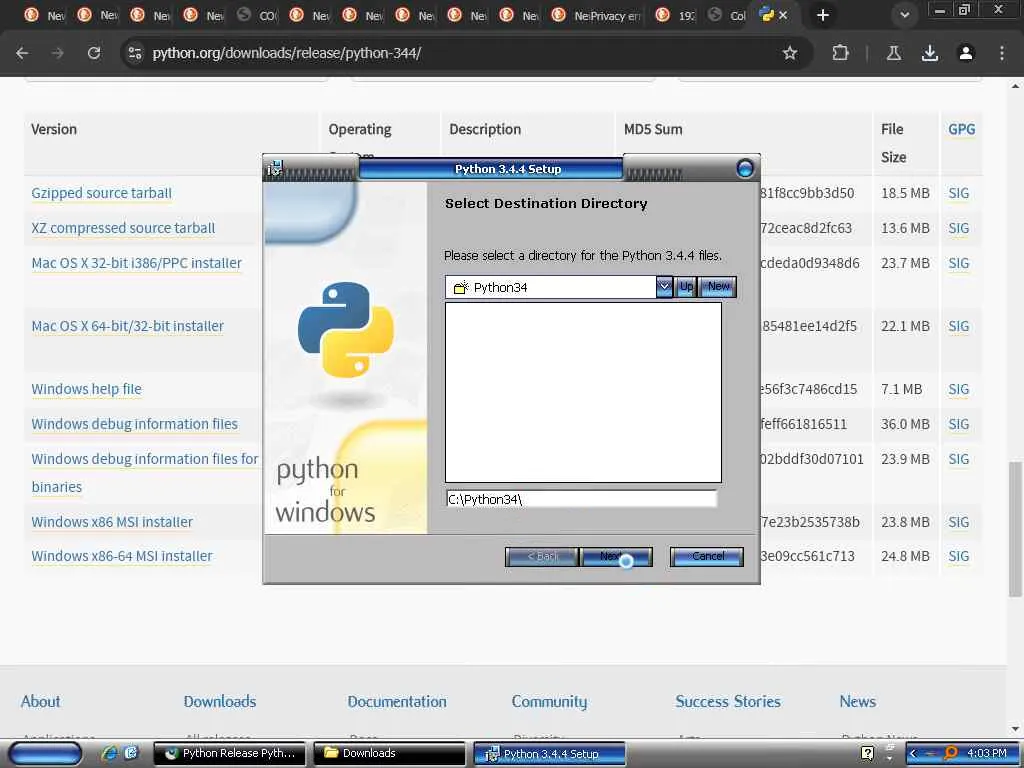Click SIG link in the 23.9 MB row
Image resolution: width=1024 pixels, height=768 pixels.
959,459
